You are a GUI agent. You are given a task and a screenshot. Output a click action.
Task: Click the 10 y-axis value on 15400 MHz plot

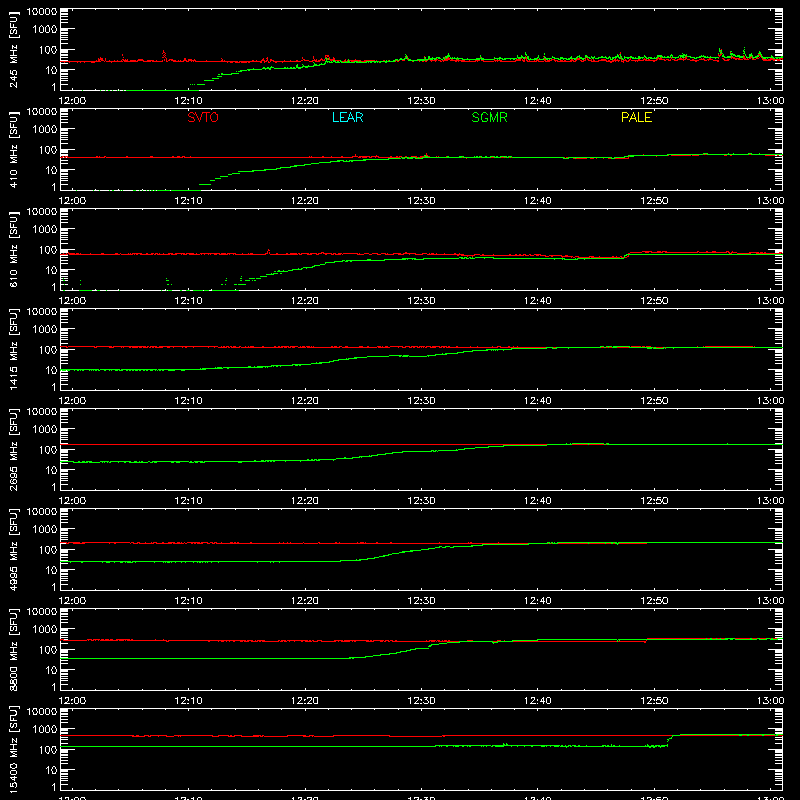51,770
